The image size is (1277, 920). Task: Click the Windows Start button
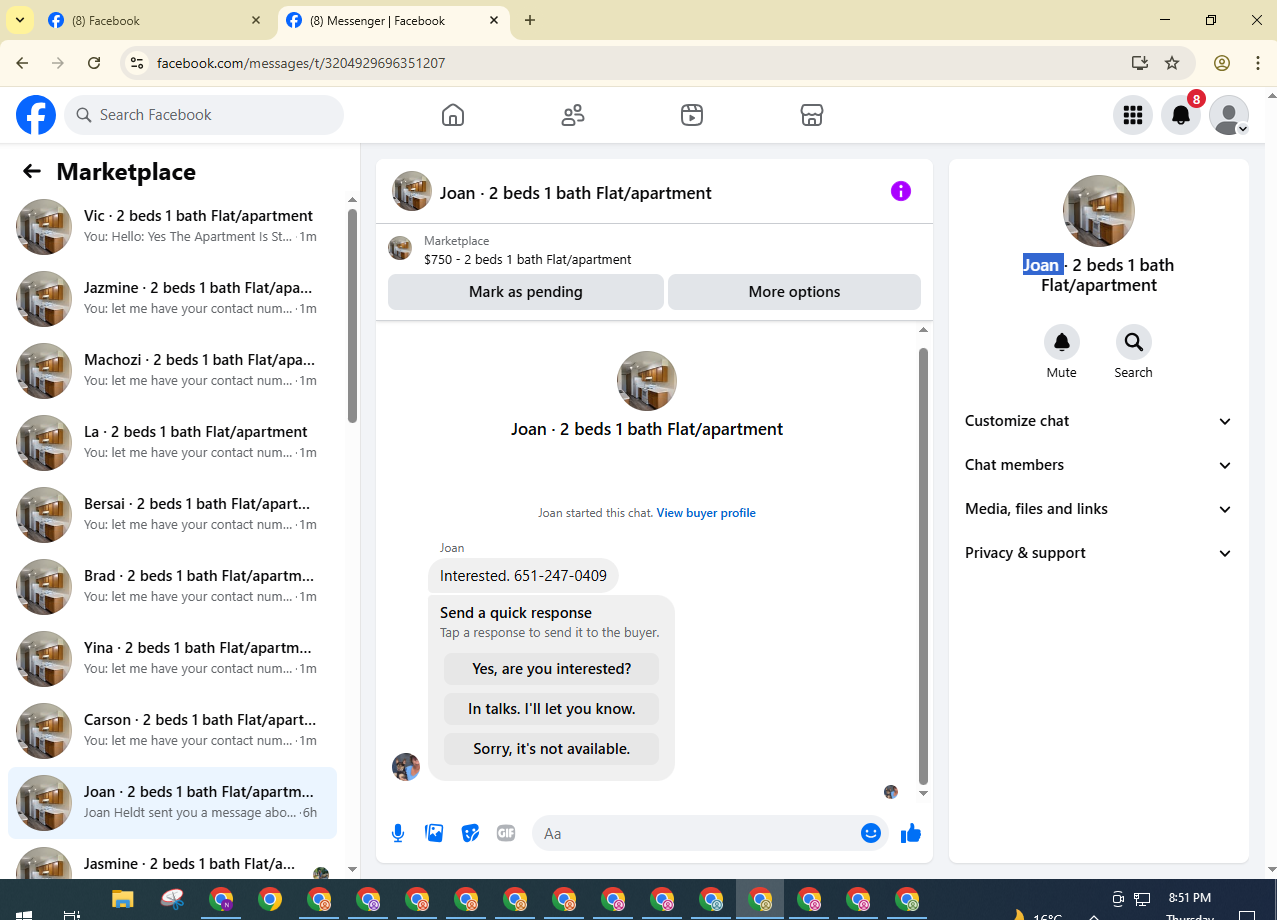pyautogui.click(x=24, y=913)
